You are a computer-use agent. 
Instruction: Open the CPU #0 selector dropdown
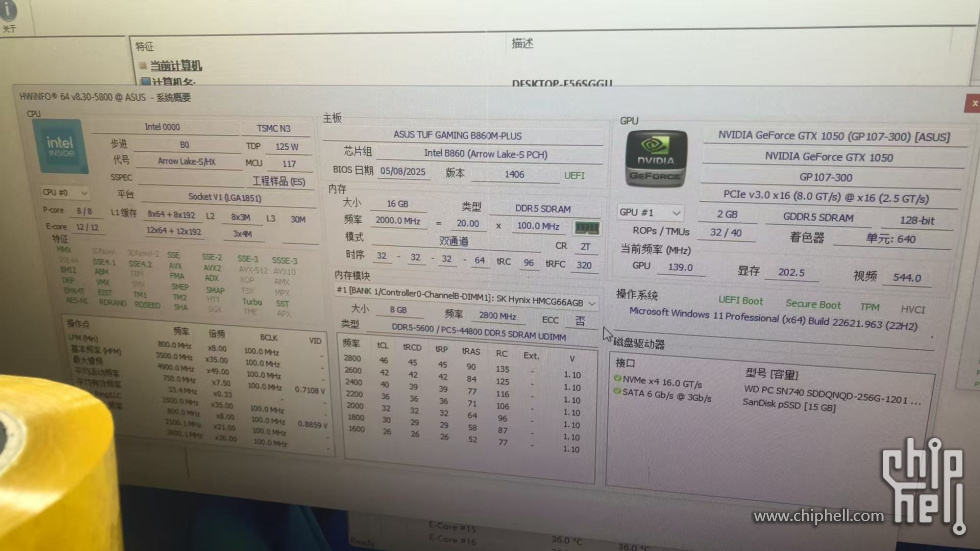click(x=64, y=193)
